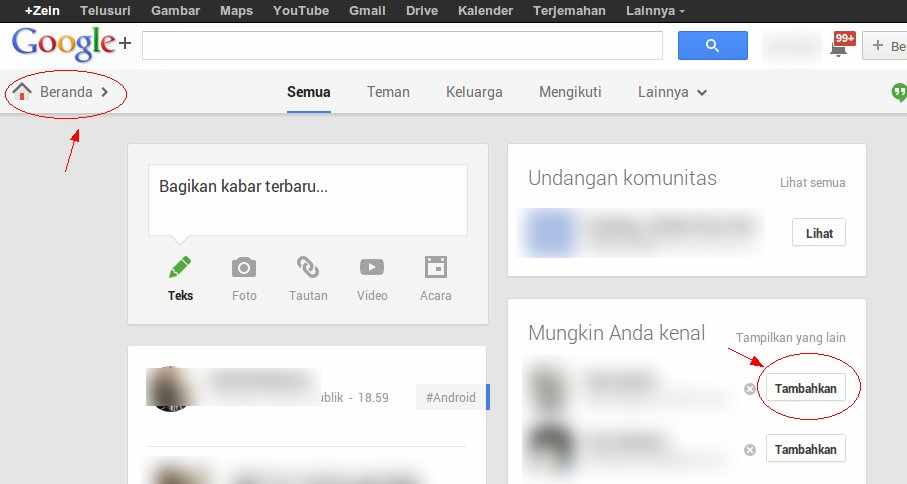Choose the Tautan link icon
The height and width of the screenshot is (484, 907).
click(308, 267)
